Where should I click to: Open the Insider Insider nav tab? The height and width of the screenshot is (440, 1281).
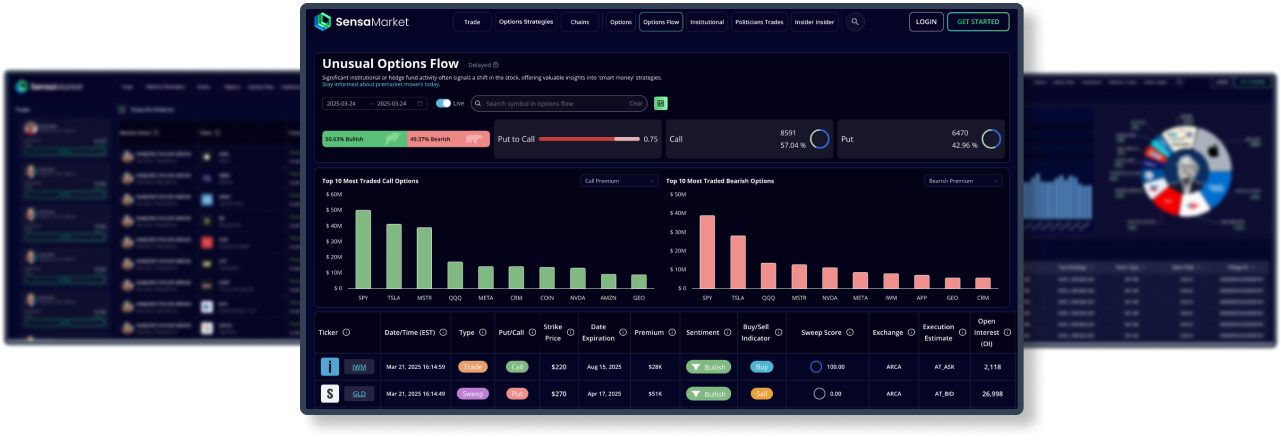coord(815,21)
